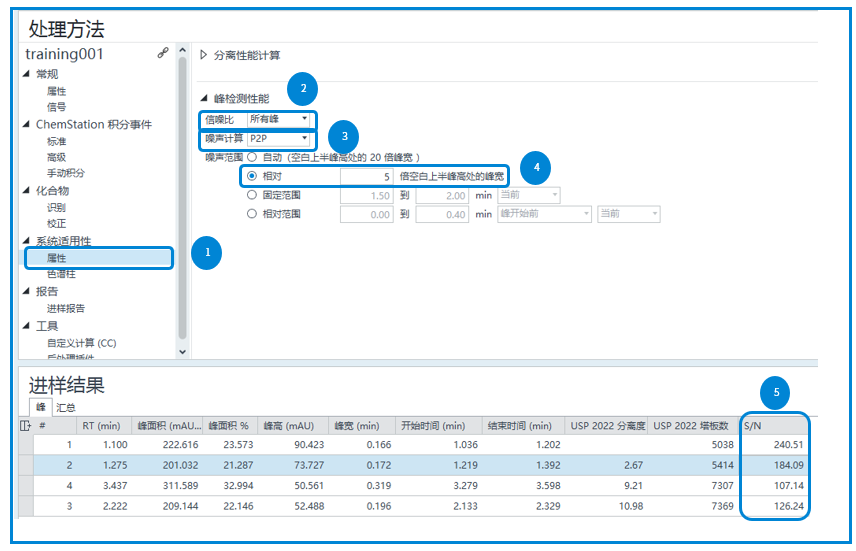This screenshot has height=551, width=856.
Task: Collapse the 峰检测性能 section
Action: 204,98
